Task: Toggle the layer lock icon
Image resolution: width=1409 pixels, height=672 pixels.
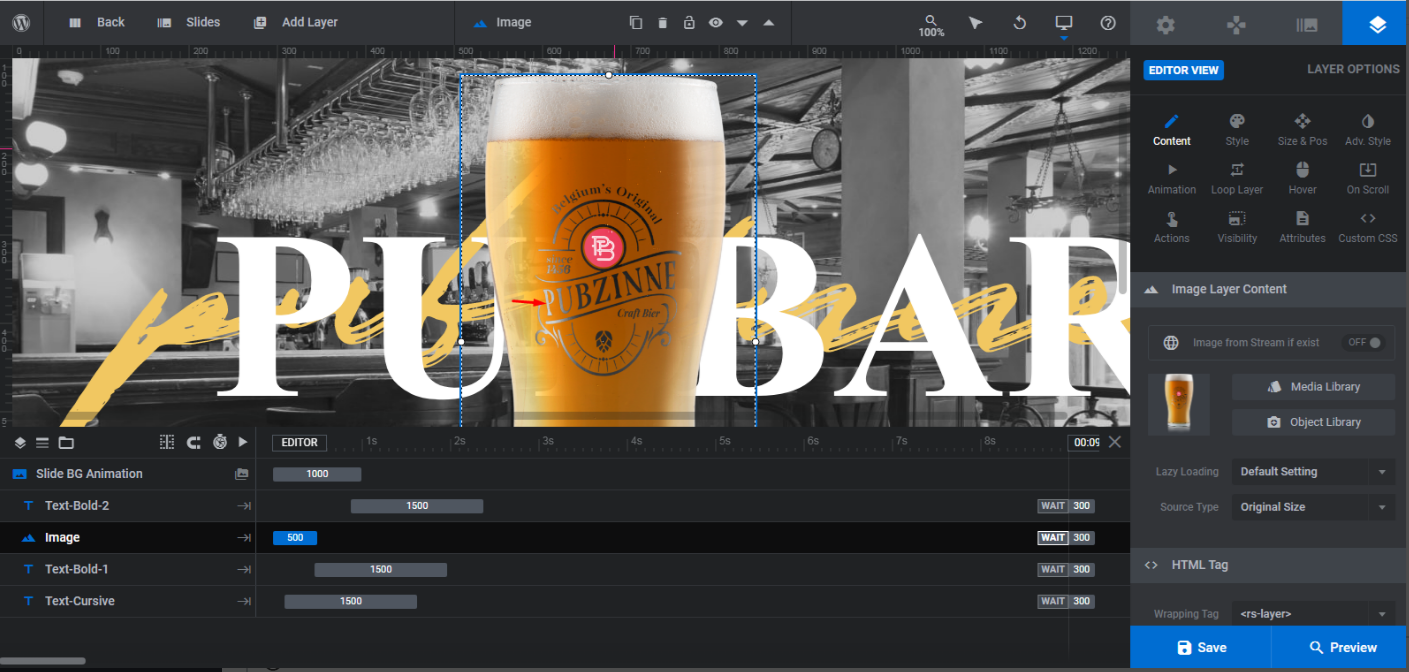Action: (689, 22)
